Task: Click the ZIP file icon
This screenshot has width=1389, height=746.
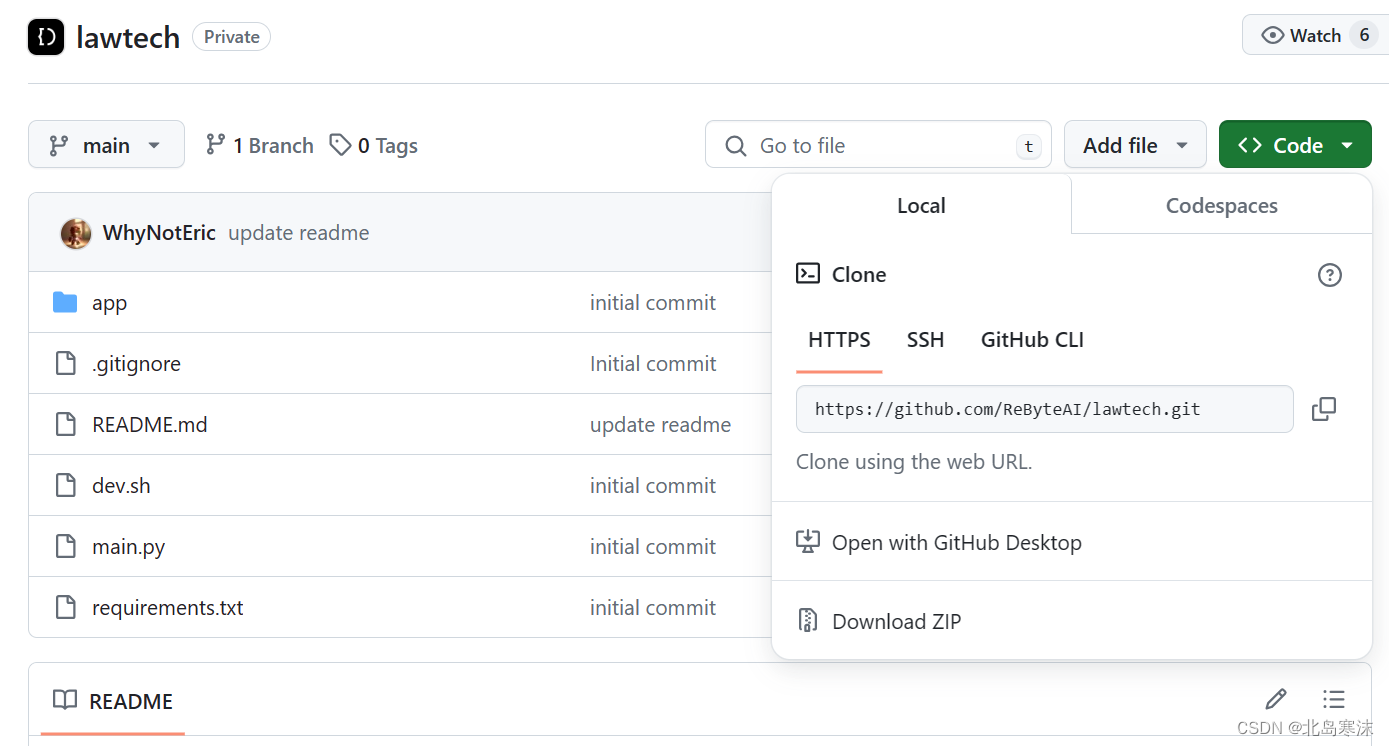Action: point(808,621)
